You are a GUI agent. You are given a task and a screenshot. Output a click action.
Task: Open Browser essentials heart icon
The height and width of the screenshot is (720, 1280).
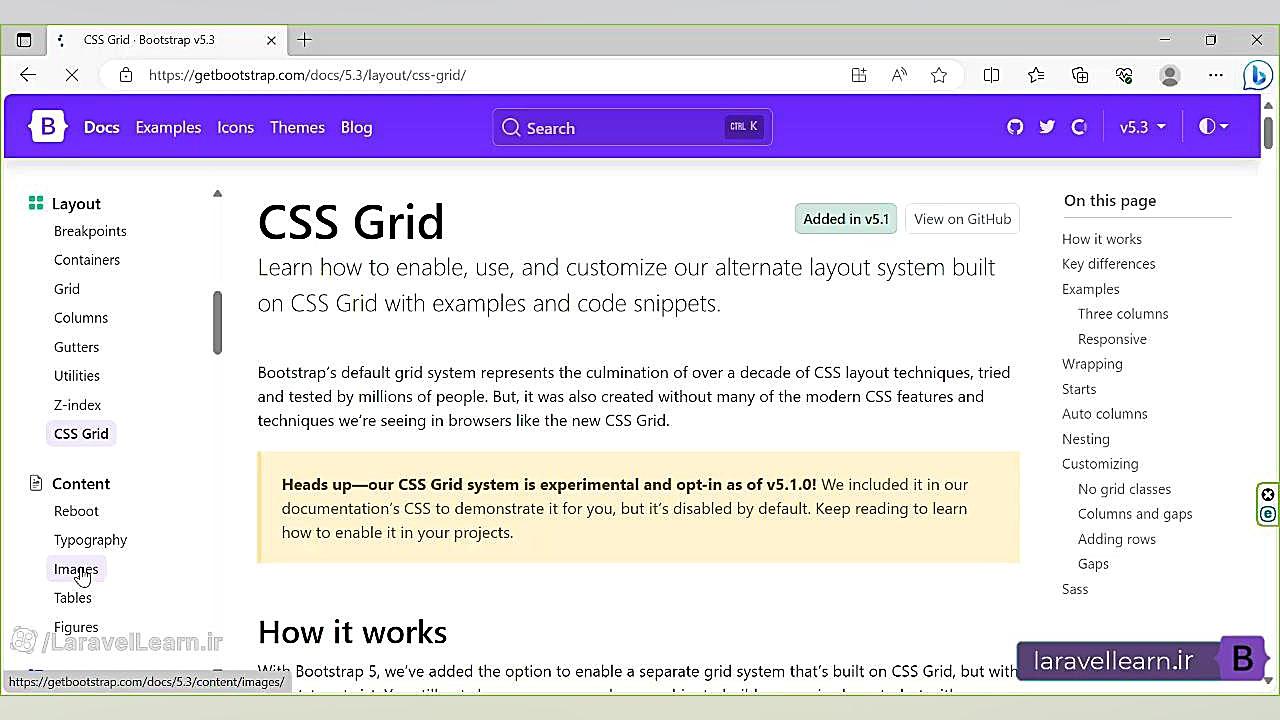(1124, 75)
